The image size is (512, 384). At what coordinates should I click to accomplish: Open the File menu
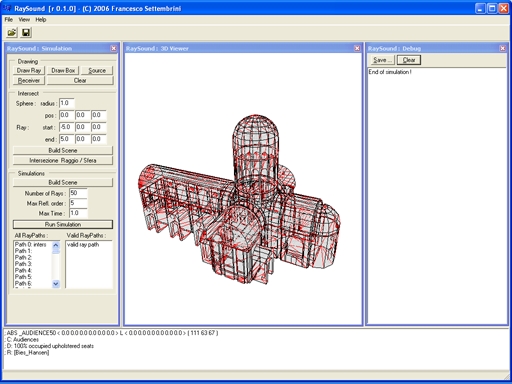(9, 20)
